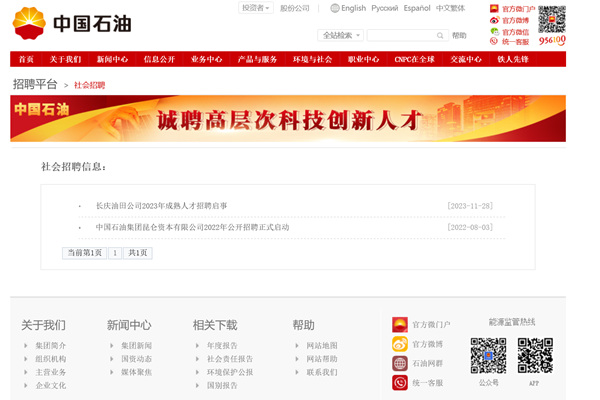Open the 关于我们 navigation menu
This screenshot has width=600, height=400.
[65, 59]
